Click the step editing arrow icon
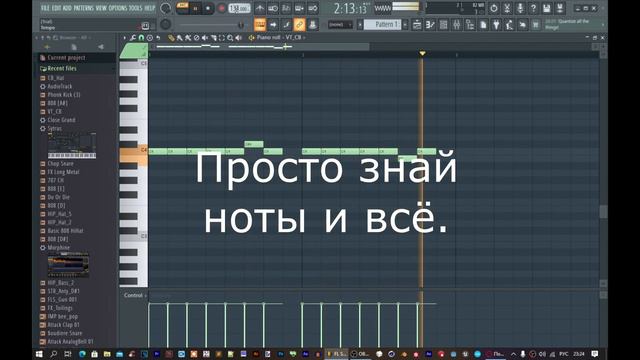The image size is (640, 360). coord(273,25)
